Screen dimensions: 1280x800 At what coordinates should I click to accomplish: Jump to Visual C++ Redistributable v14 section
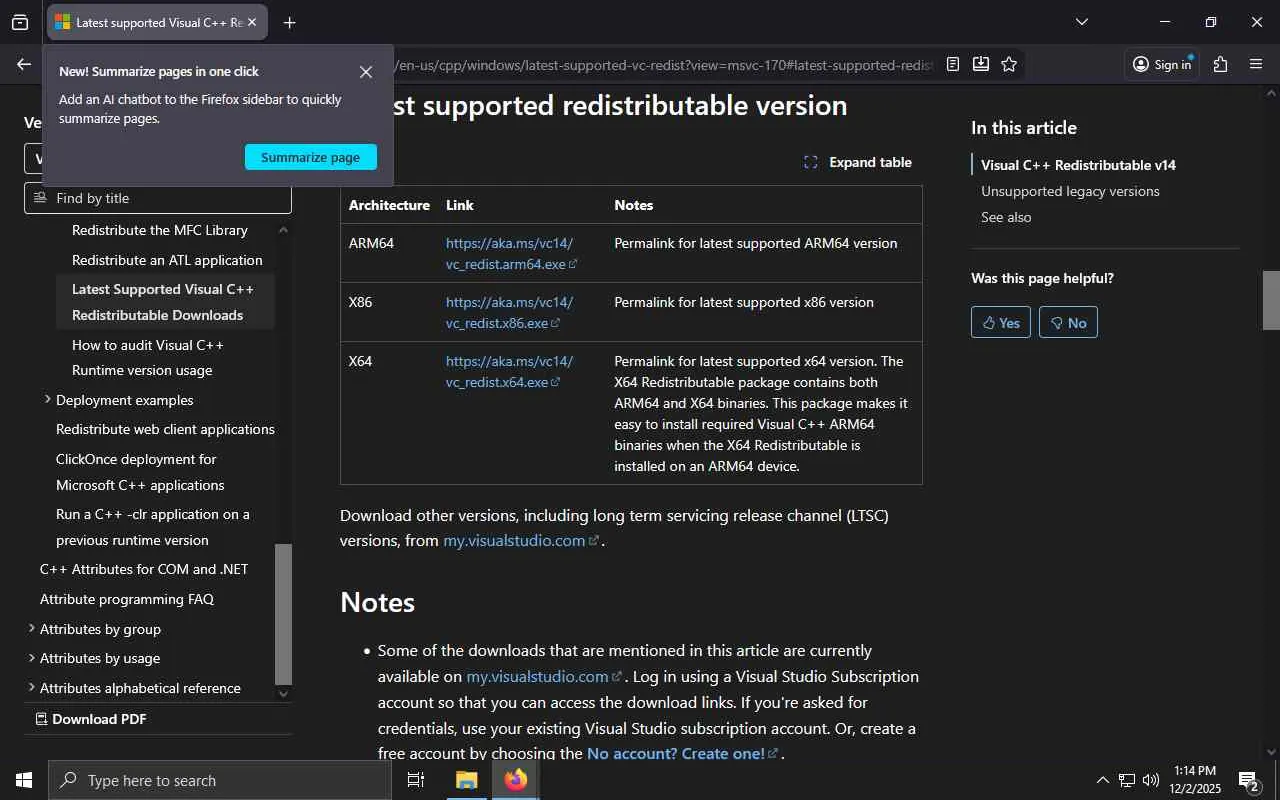click(x=1078, y=165)
